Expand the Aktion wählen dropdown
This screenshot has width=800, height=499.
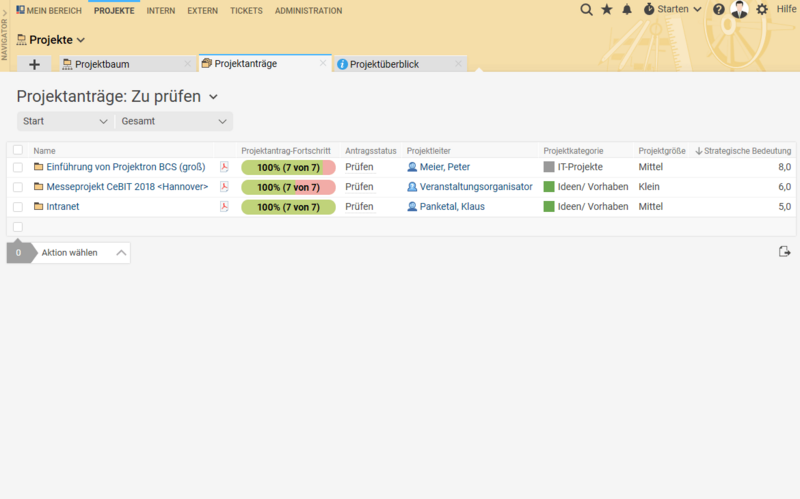pyautogui.click(x=84, y=253)
